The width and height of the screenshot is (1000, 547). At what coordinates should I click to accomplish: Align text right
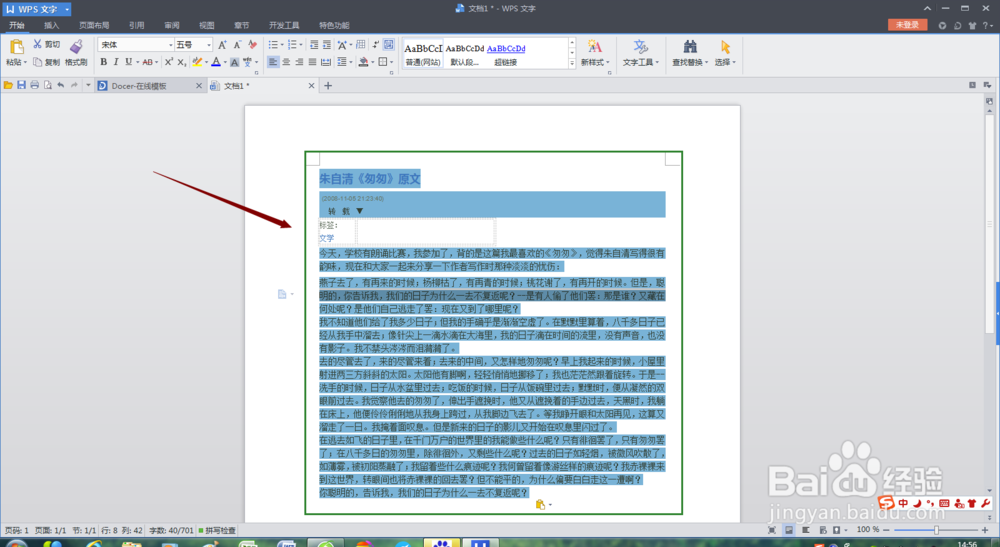(299, 62)
